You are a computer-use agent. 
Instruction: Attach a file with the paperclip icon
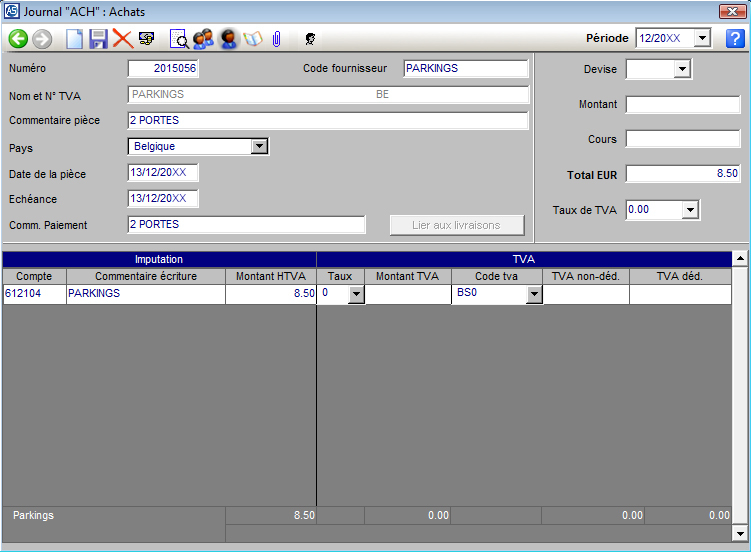pyautogui.click(x=276, y=39)
